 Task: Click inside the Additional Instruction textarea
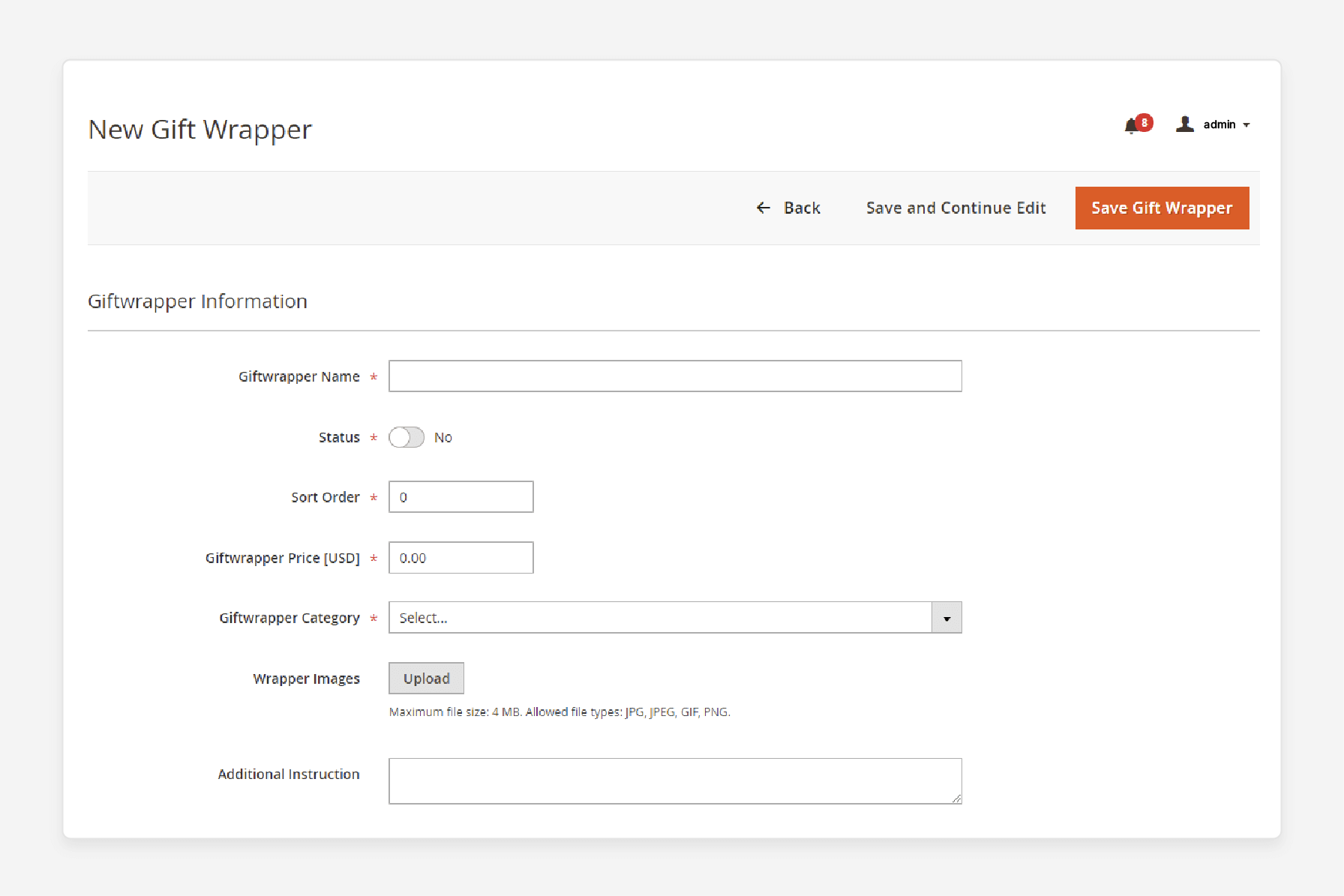[675, 781]
